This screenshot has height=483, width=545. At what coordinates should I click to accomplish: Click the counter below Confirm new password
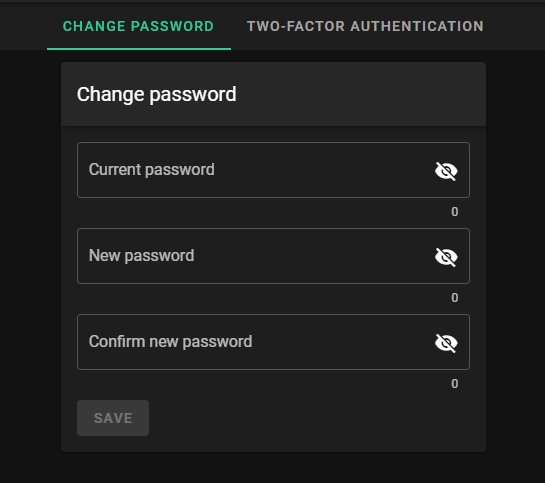[x=455, y=384]
